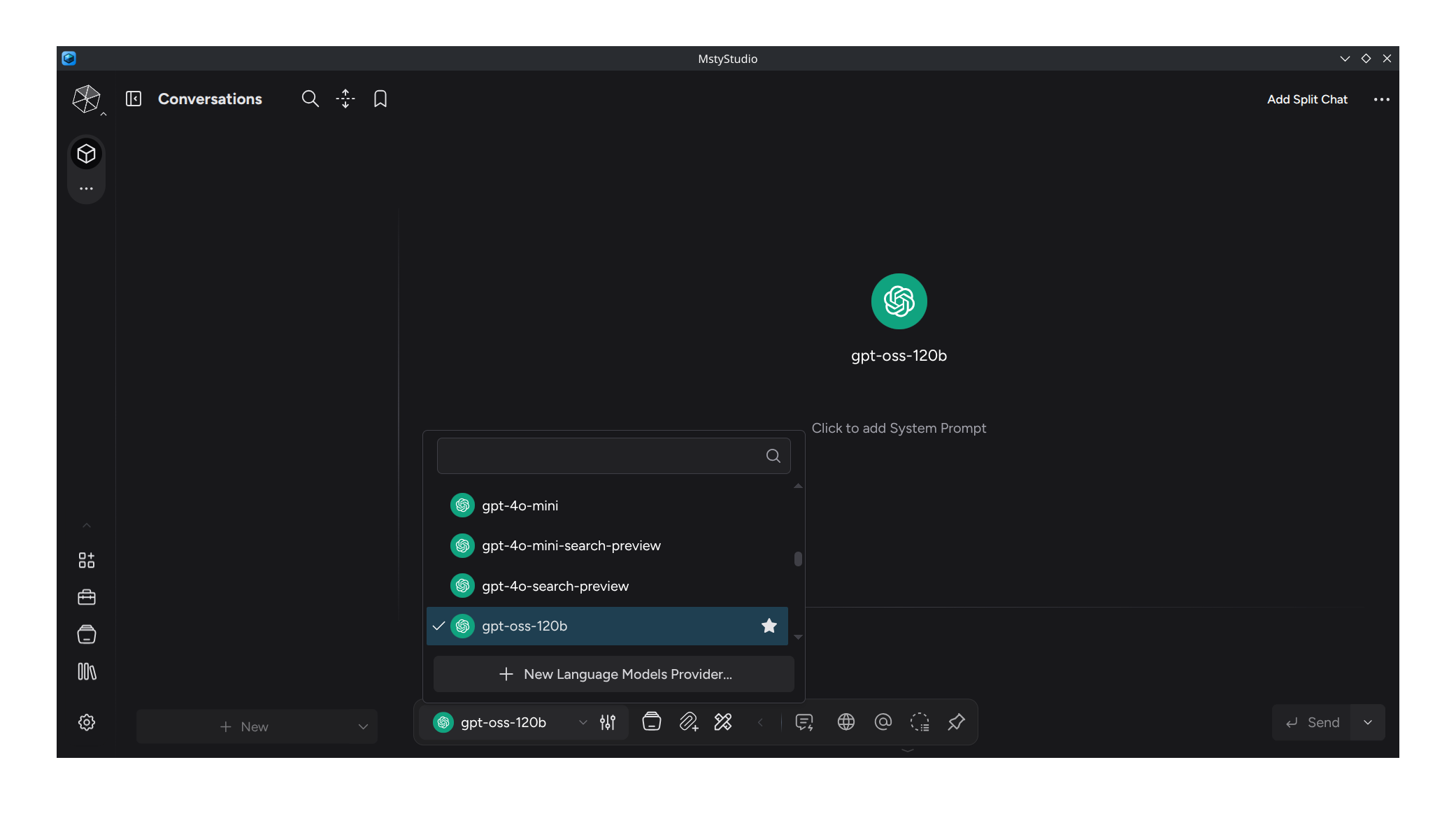Expand the Send options dropdown arrow
Screen dimensions: 1456x825
[x=1368, y=722]
